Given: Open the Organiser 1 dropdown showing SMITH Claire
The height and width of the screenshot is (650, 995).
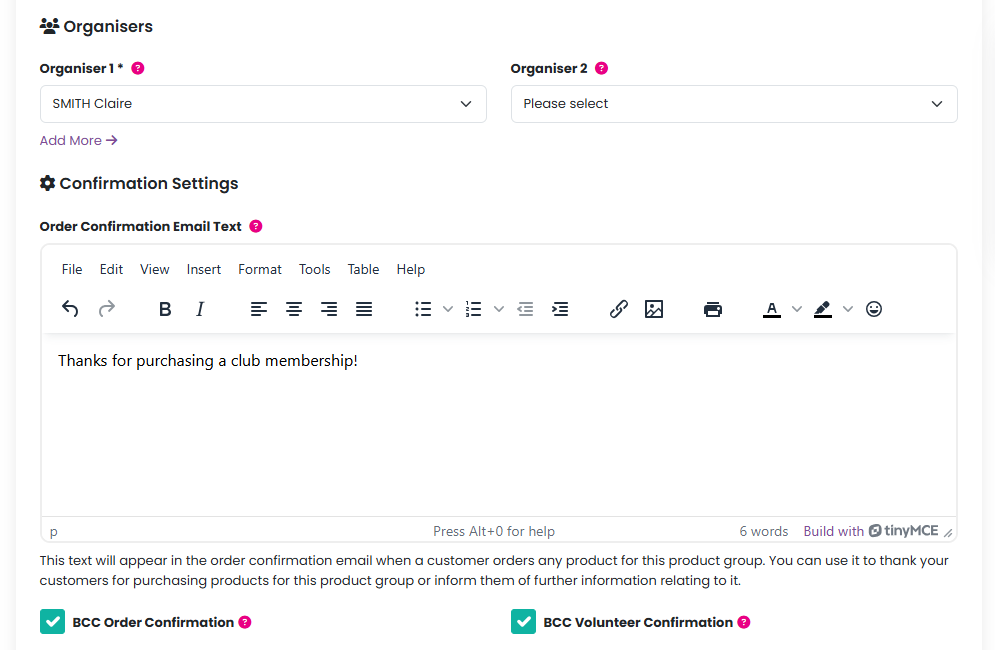Looking at the screenshot, I should (x=263, y=104).
